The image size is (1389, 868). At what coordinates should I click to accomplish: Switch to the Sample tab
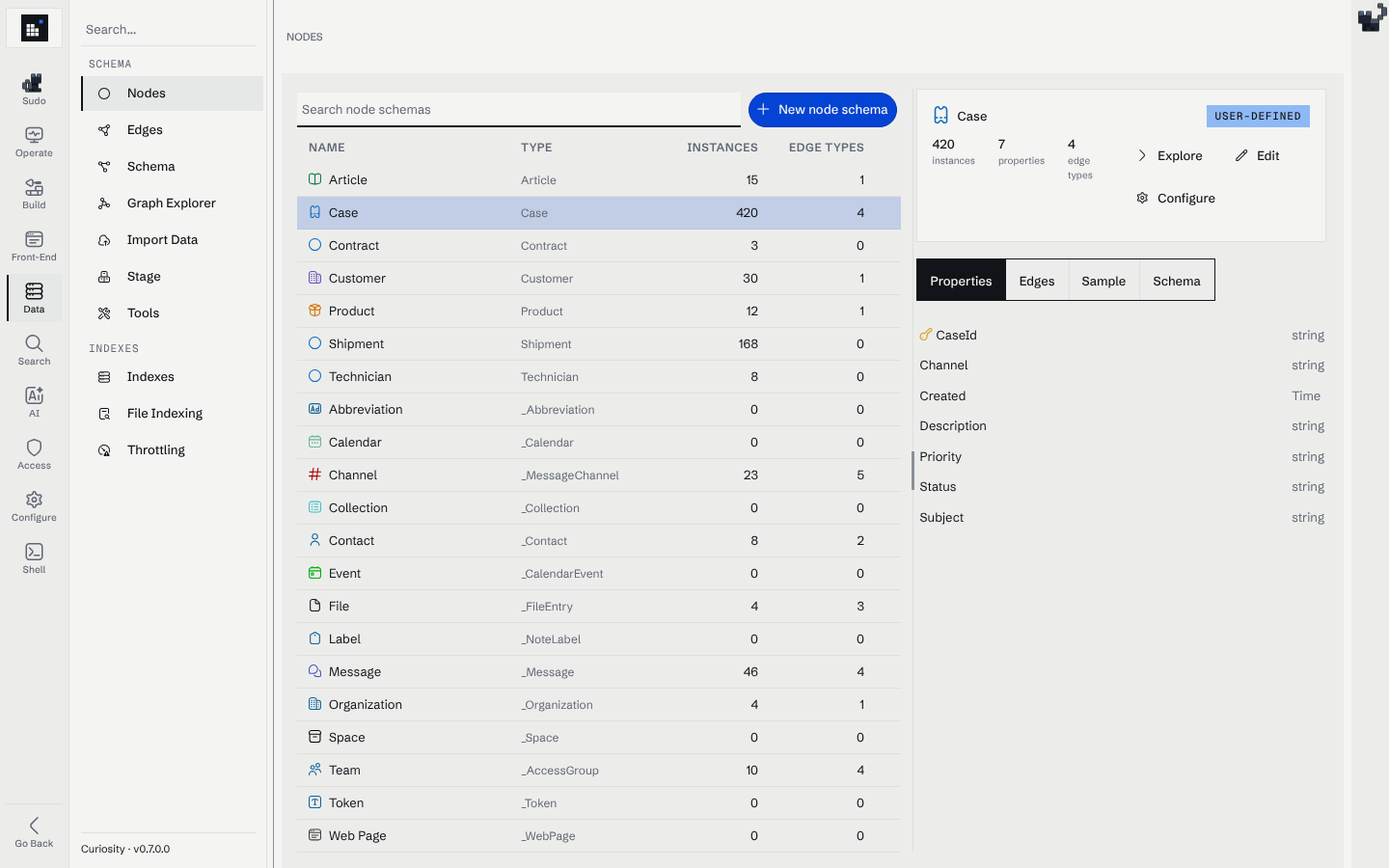1103,281
